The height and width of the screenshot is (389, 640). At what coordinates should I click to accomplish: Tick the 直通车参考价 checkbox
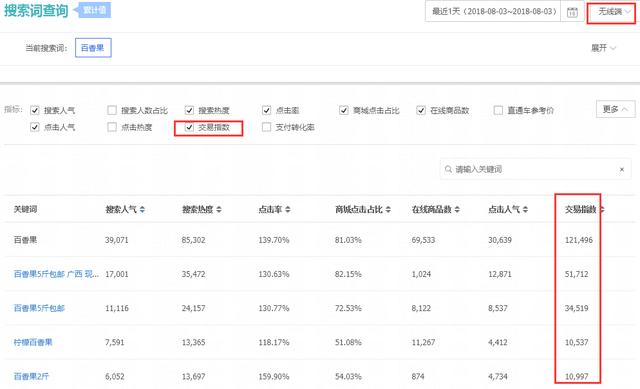[498, 110]
